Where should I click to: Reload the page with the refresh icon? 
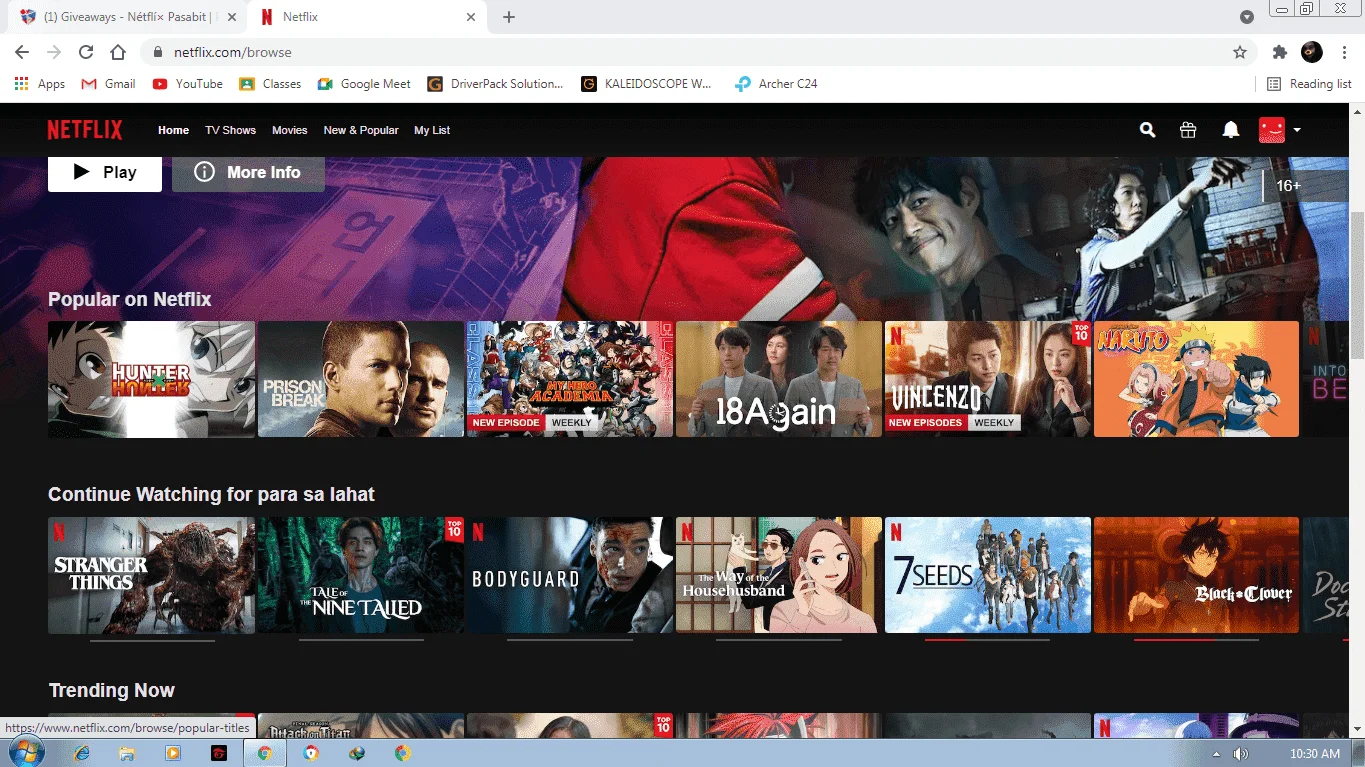pyautogui.click(x=86, y=52)
